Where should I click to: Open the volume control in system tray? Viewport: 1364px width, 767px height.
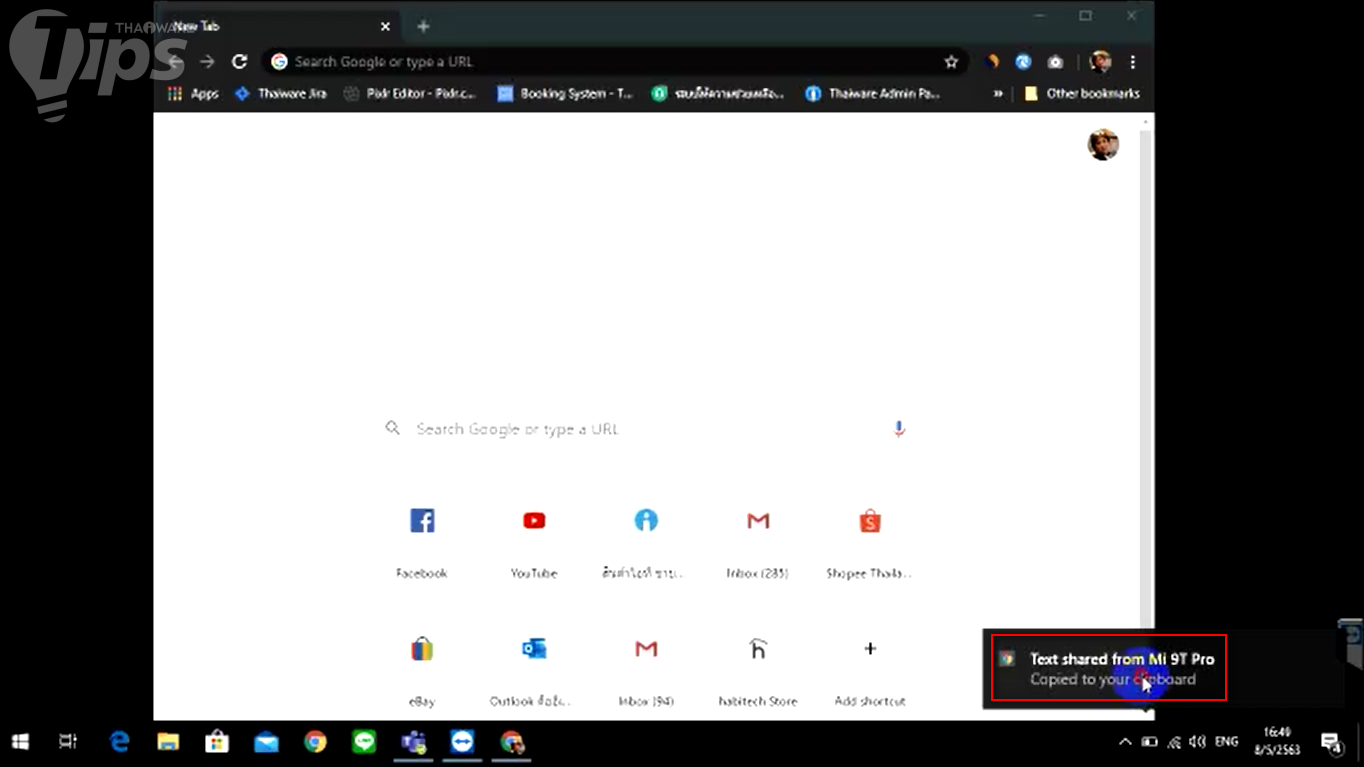tap(1197, 742)
